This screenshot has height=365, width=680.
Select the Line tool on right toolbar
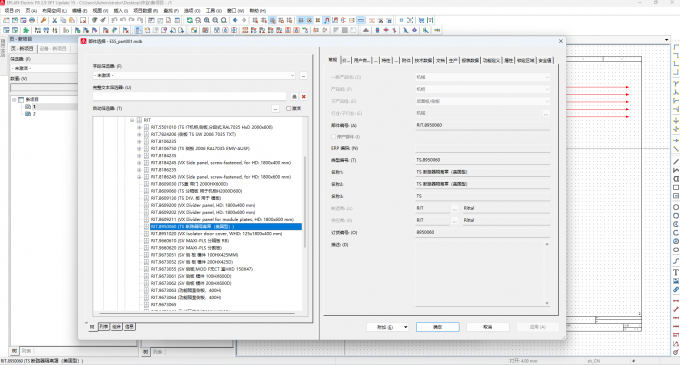[676, 162]
